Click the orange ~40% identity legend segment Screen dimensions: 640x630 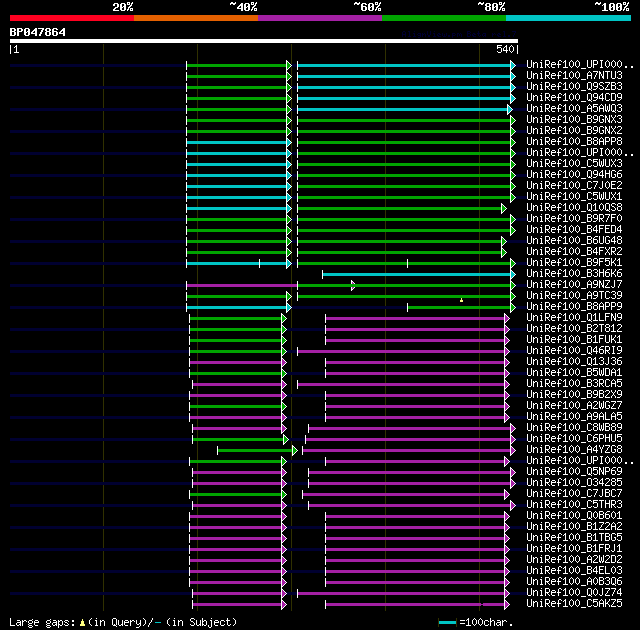coord(196,18)
